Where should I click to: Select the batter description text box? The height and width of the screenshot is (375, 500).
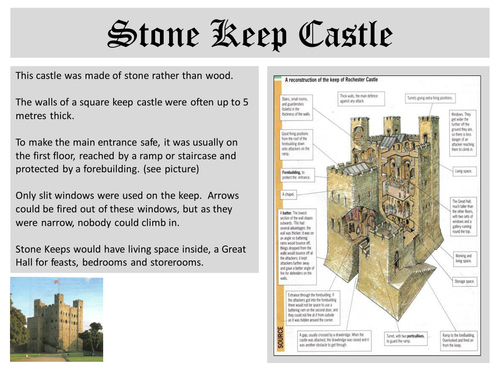click(297, 247)
